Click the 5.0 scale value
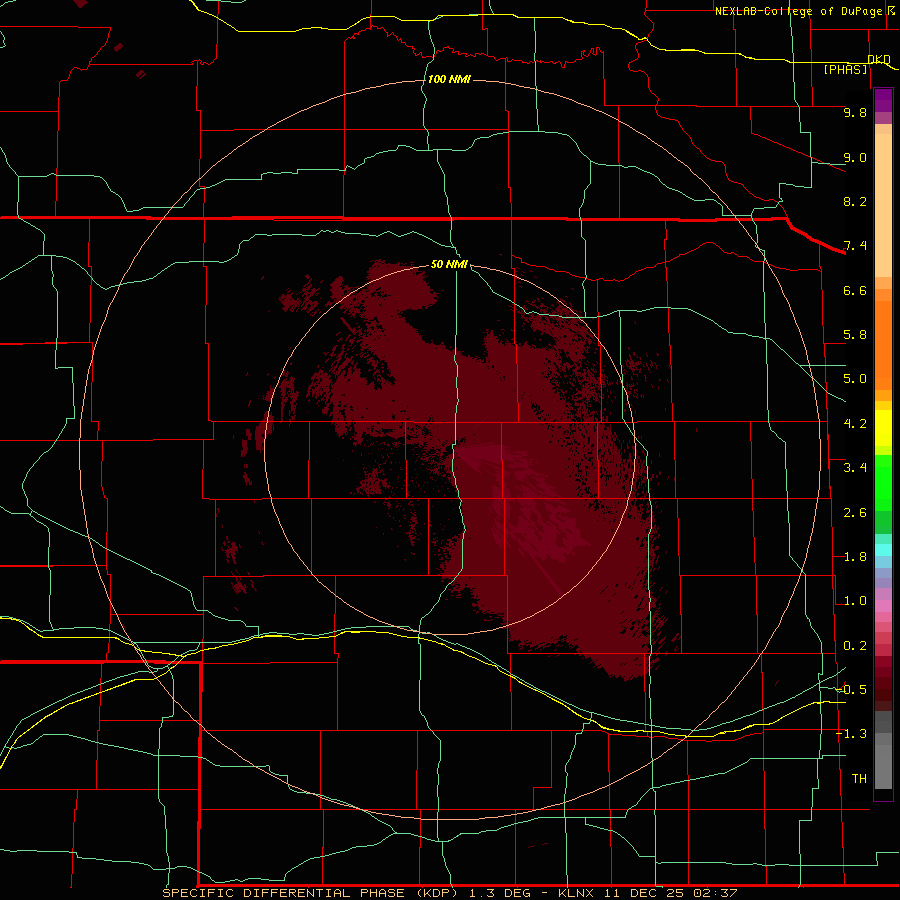This screenshot has height=900, width=900. [855, 379]
